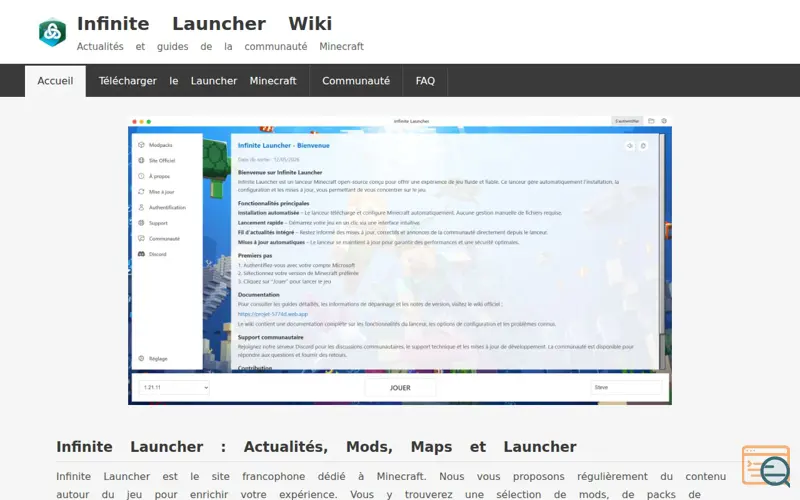Click the copy icon in news panel
Screen dimensions: 800x500
tap(643, 146)
